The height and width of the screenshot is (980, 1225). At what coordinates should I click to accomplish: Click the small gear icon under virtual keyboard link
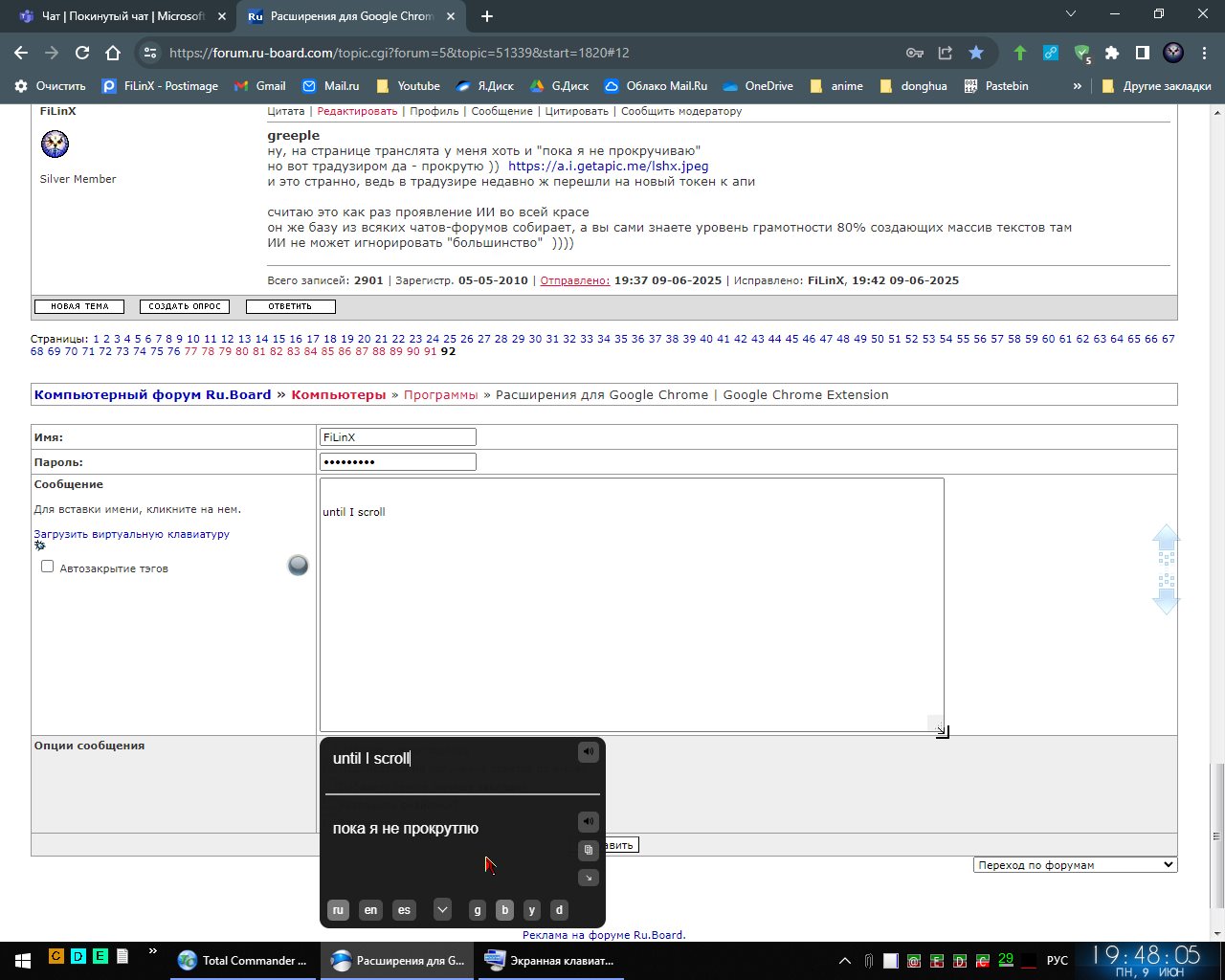pyautogui.click(x=40, y=546)
